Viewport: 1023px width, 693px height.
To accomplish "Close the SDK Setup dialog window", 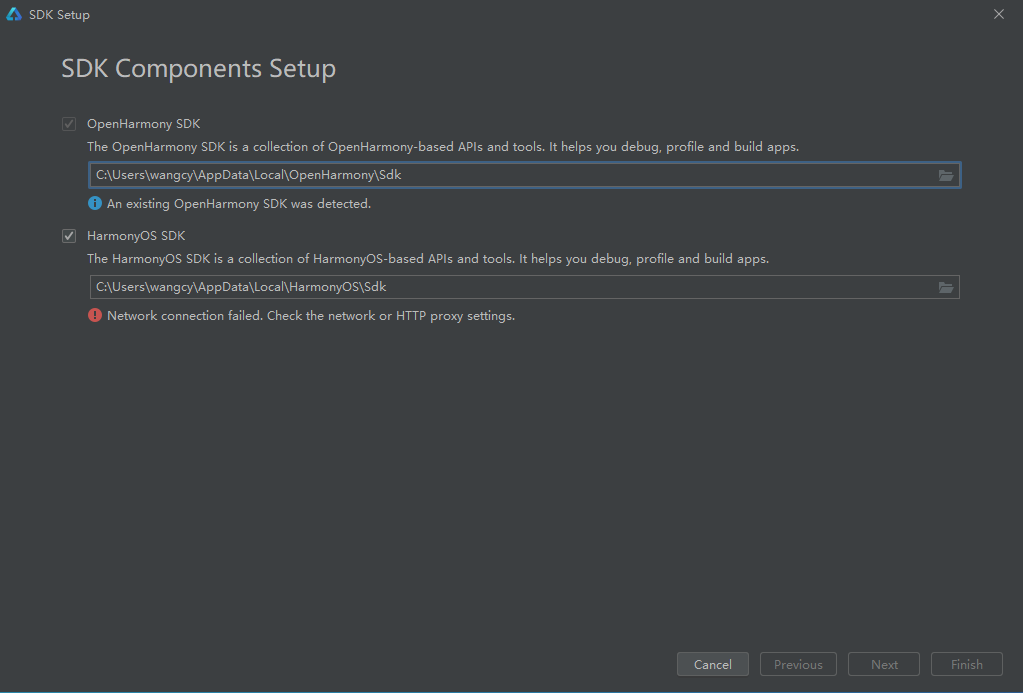I will click(999, 14).
